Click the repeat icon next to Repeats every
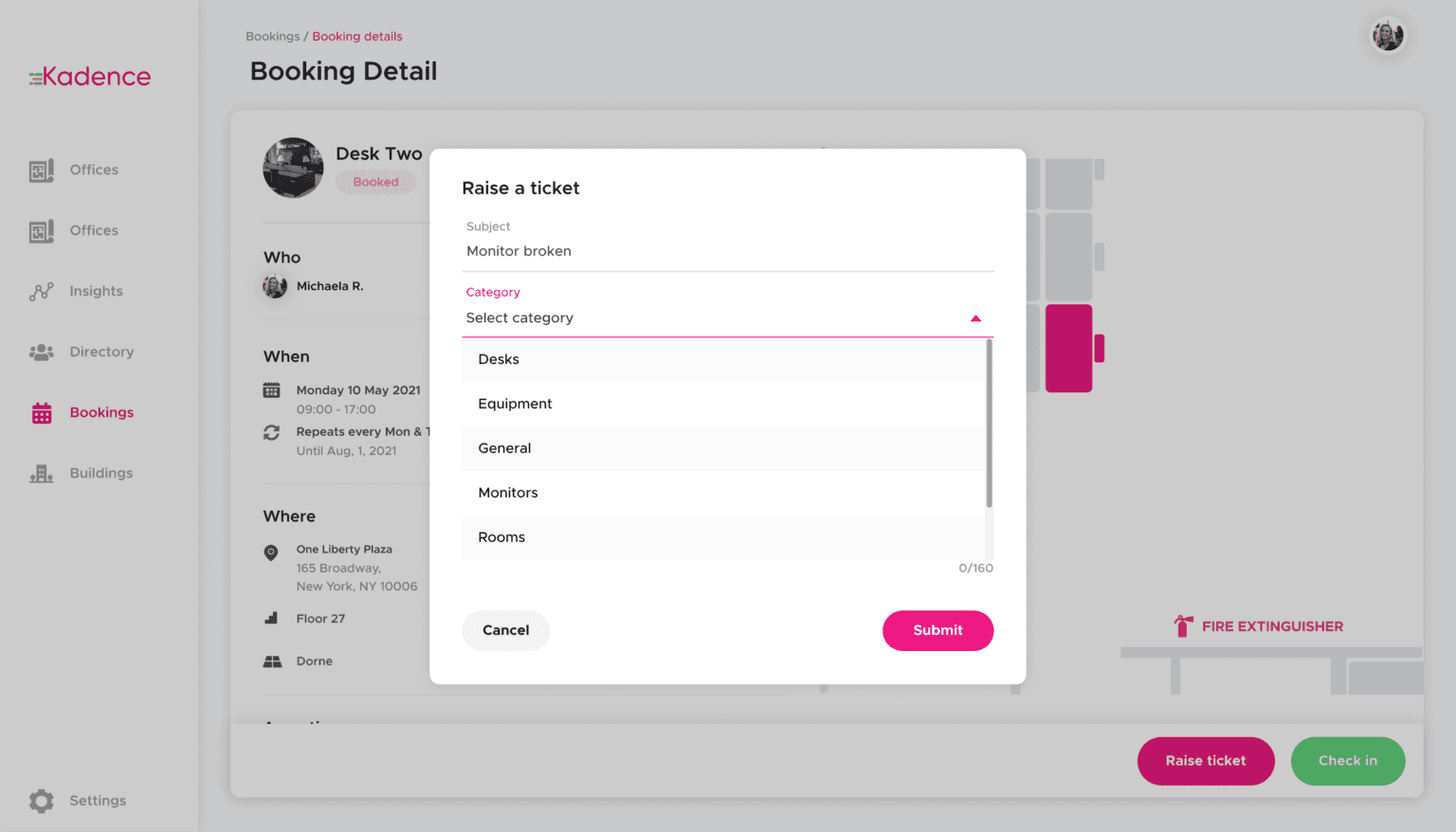The width and height of the screenshot is (1456, 832). 272,432
